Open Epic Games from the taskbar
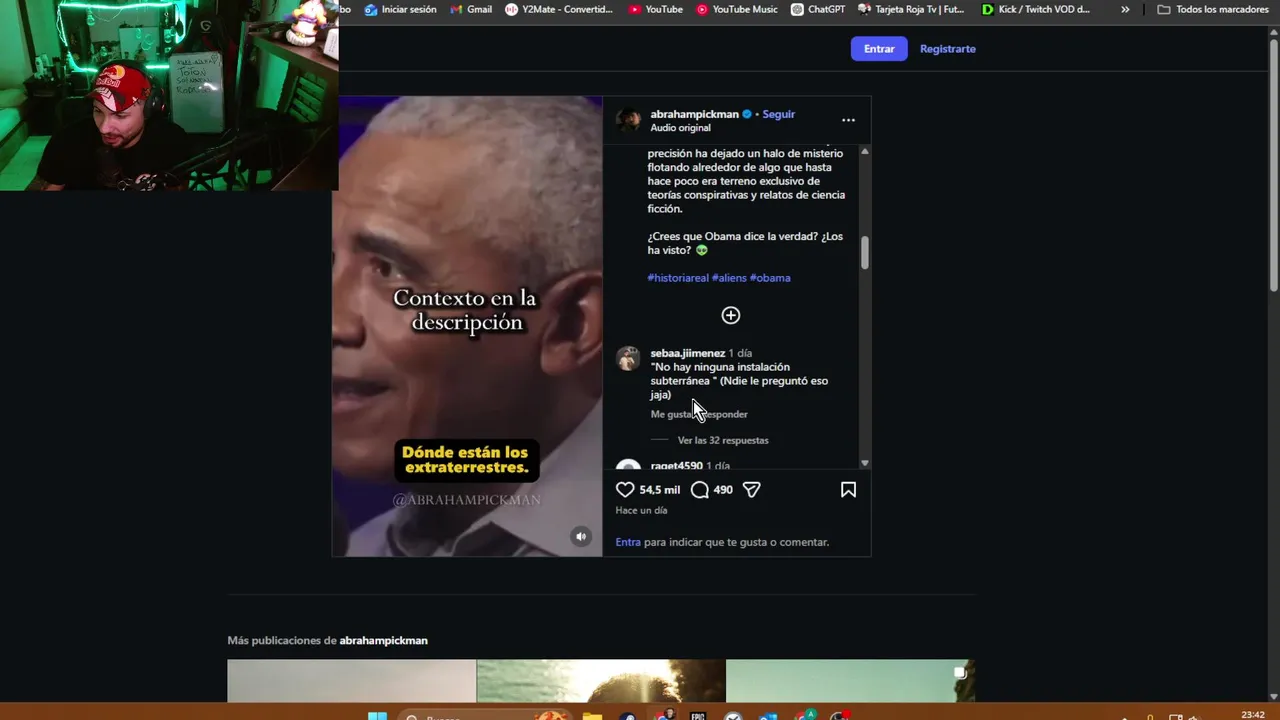 coord(698,716)
